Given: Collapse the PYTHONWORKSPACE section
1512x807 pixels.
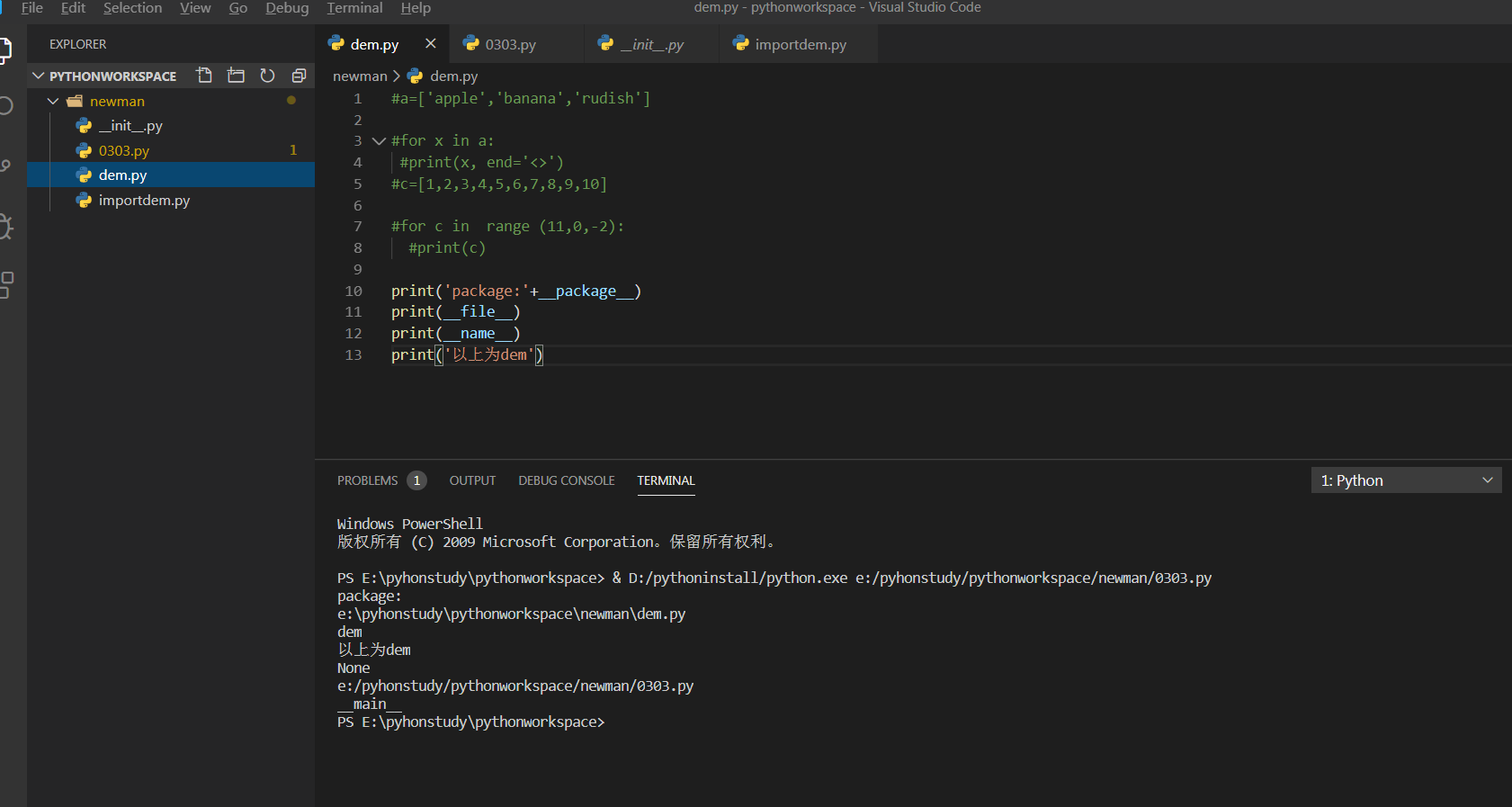Looking at the screenshot, I should (39, 76).
